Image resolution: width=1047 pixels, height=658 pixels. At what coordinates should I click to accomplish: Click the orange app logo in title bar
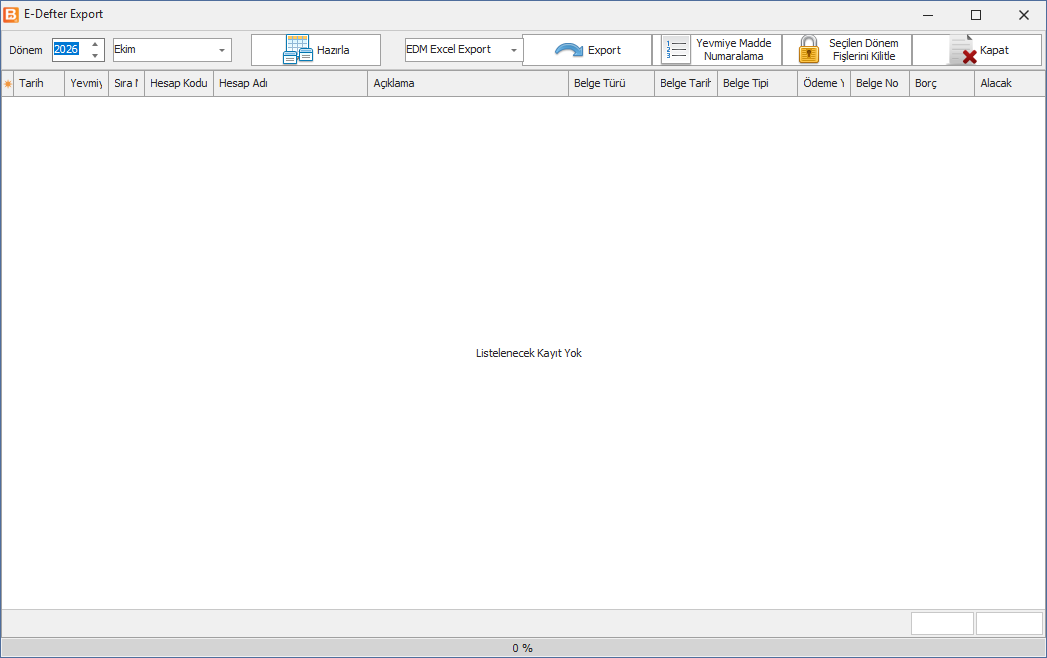click(x=11, y=14)
